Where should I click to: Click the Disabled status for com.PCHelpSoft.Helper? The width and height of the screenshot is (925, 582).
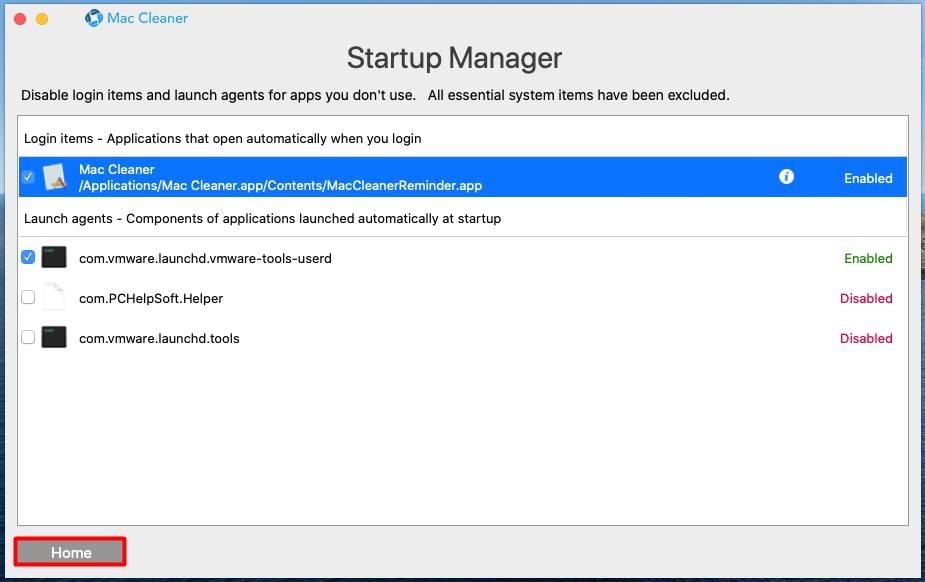pyautogui.click(x=866, y=298)
